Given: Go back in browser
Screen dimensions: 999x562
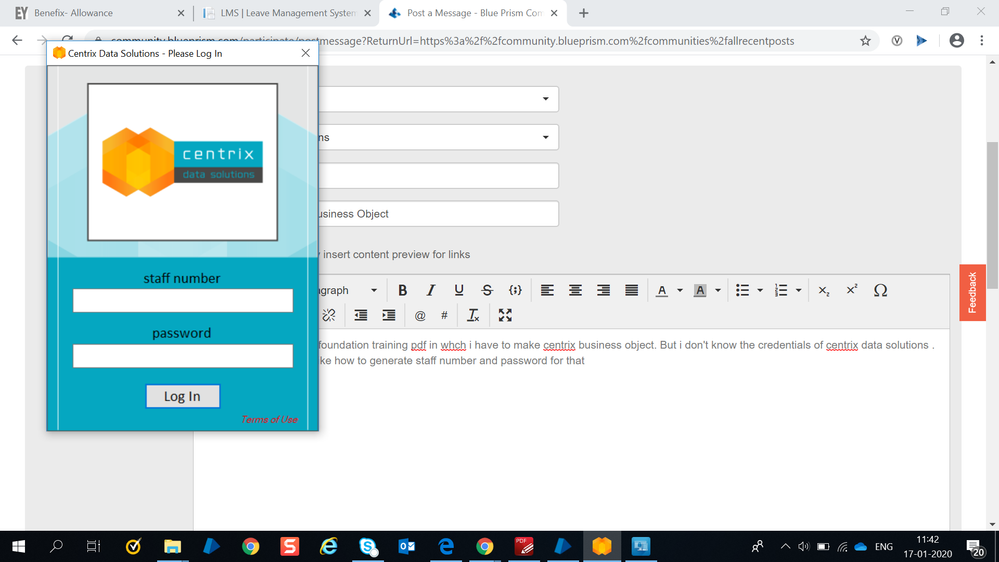Looking at the screenshot, I should pos(17,41).
